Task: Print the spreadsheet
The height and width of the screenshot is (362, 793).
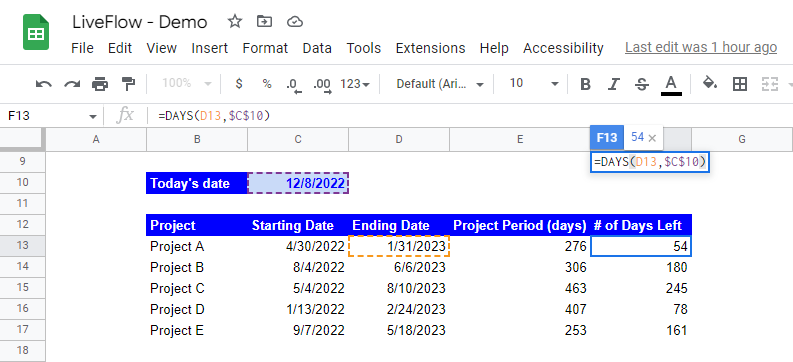Action: pyautogui.click(x=100, y=84)
